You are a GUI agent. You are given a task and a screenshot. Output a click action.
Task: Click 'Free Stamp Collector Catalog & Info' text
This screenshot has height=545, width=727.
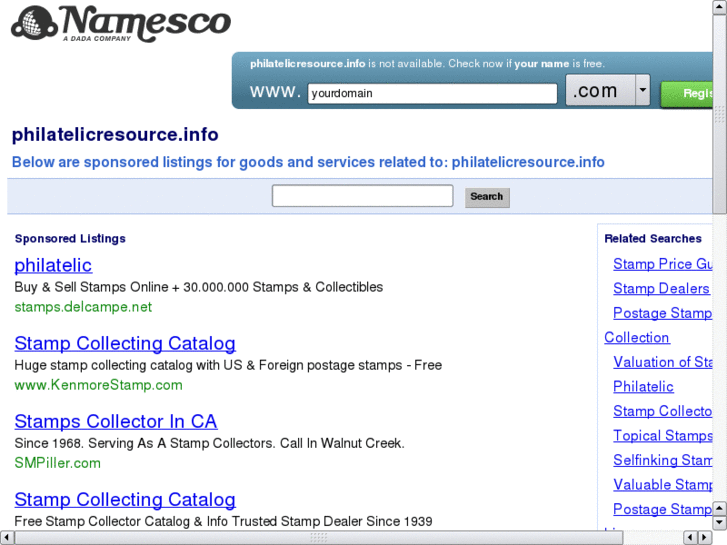[223, 521]
